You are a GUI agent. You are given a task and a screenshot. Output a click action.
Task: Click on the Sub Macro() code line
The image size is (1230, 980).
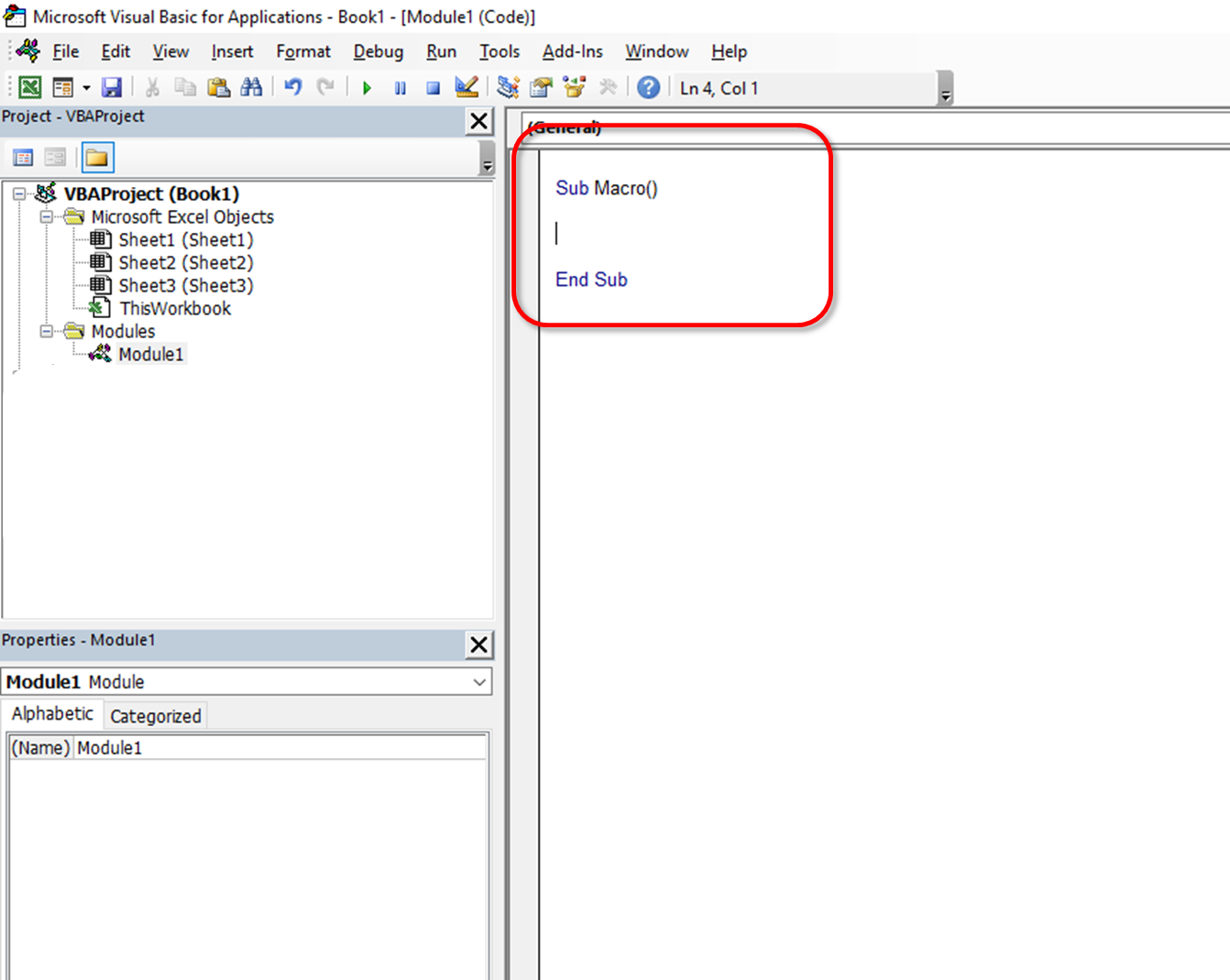tap(607, 188)
